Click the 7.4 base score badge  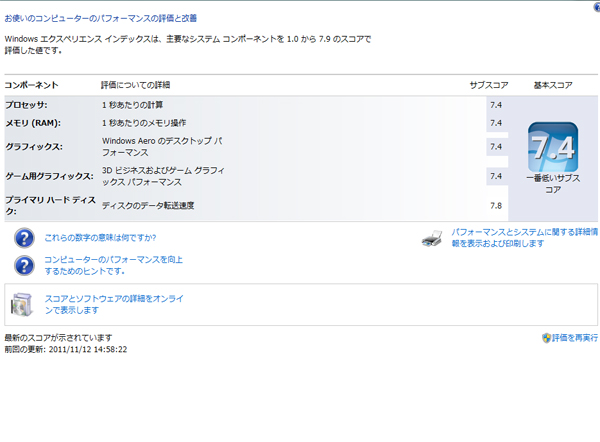tap(553, 147)
